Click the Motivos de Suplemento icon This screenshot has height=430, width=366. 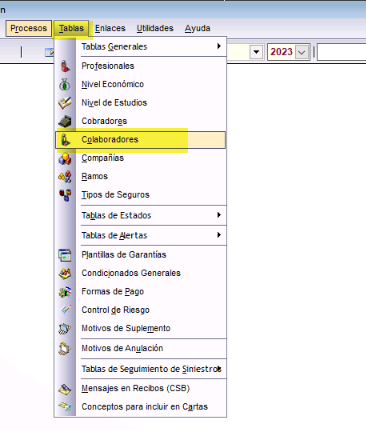click(65, 329)
